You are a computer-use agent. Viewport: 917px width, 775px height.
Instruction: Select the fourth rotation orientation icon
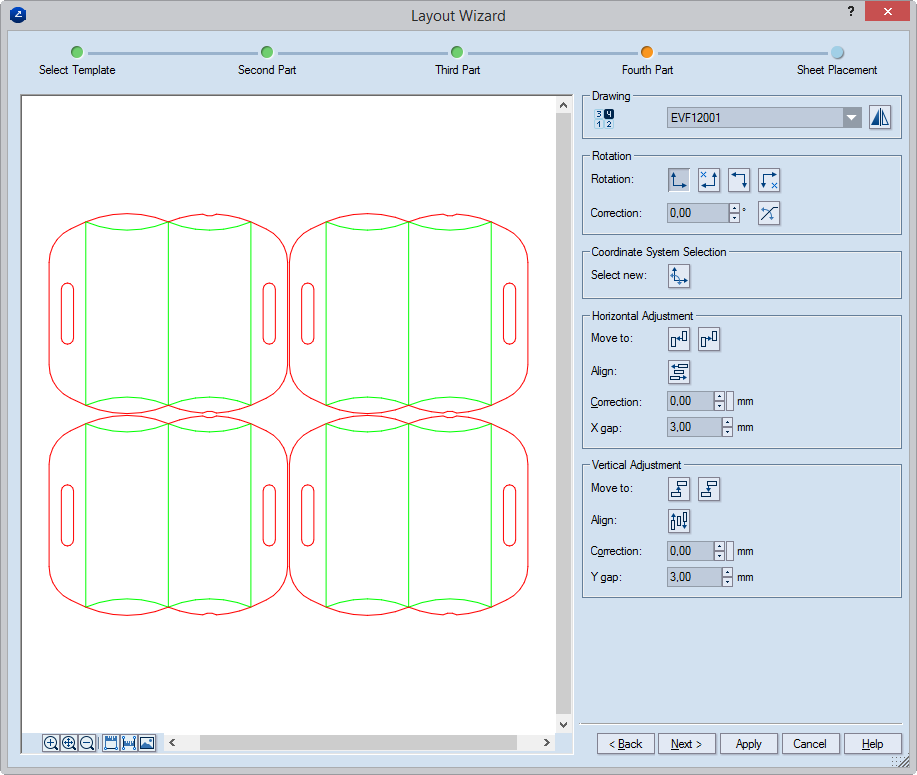tap(769, 180)
